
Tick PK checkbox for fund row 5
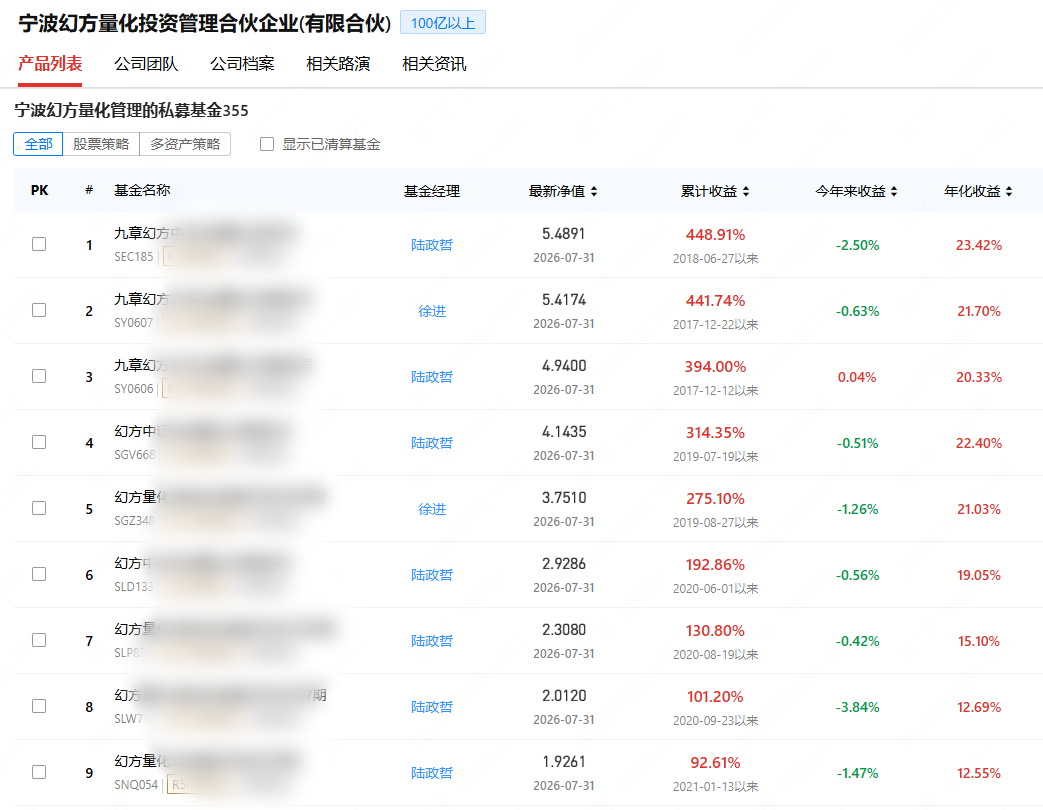point(39,508)
